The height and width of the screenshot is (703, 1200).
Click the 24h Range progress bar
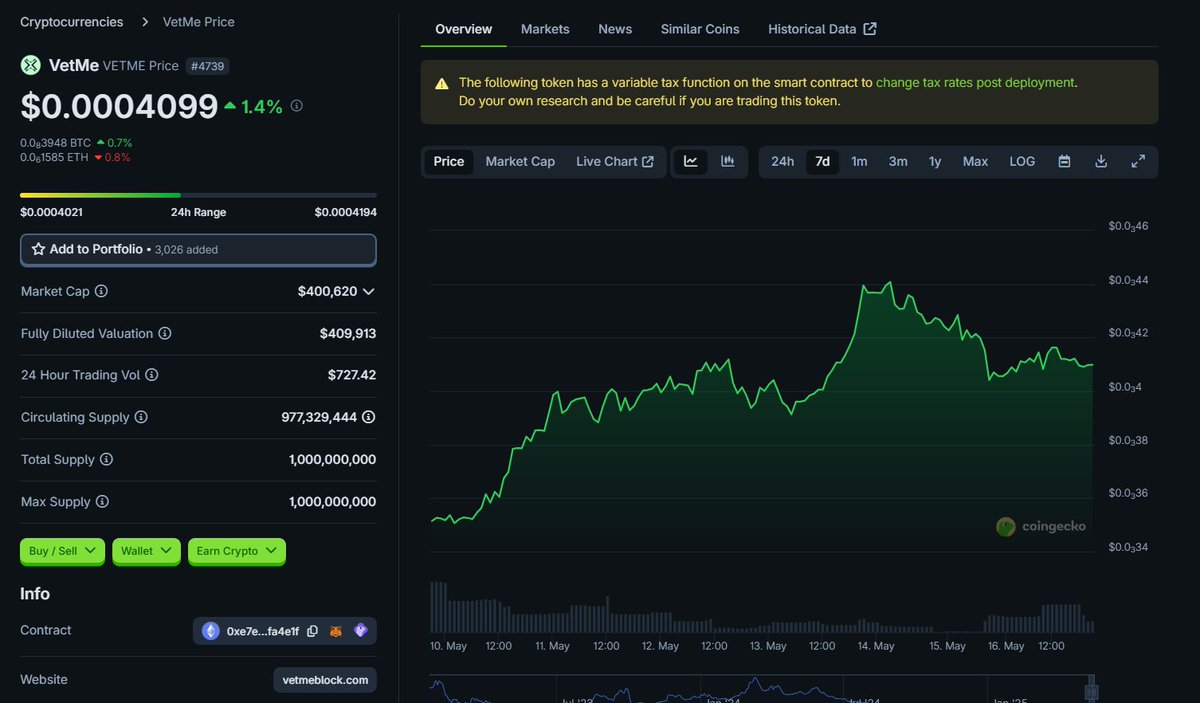[x=198, y=195]
